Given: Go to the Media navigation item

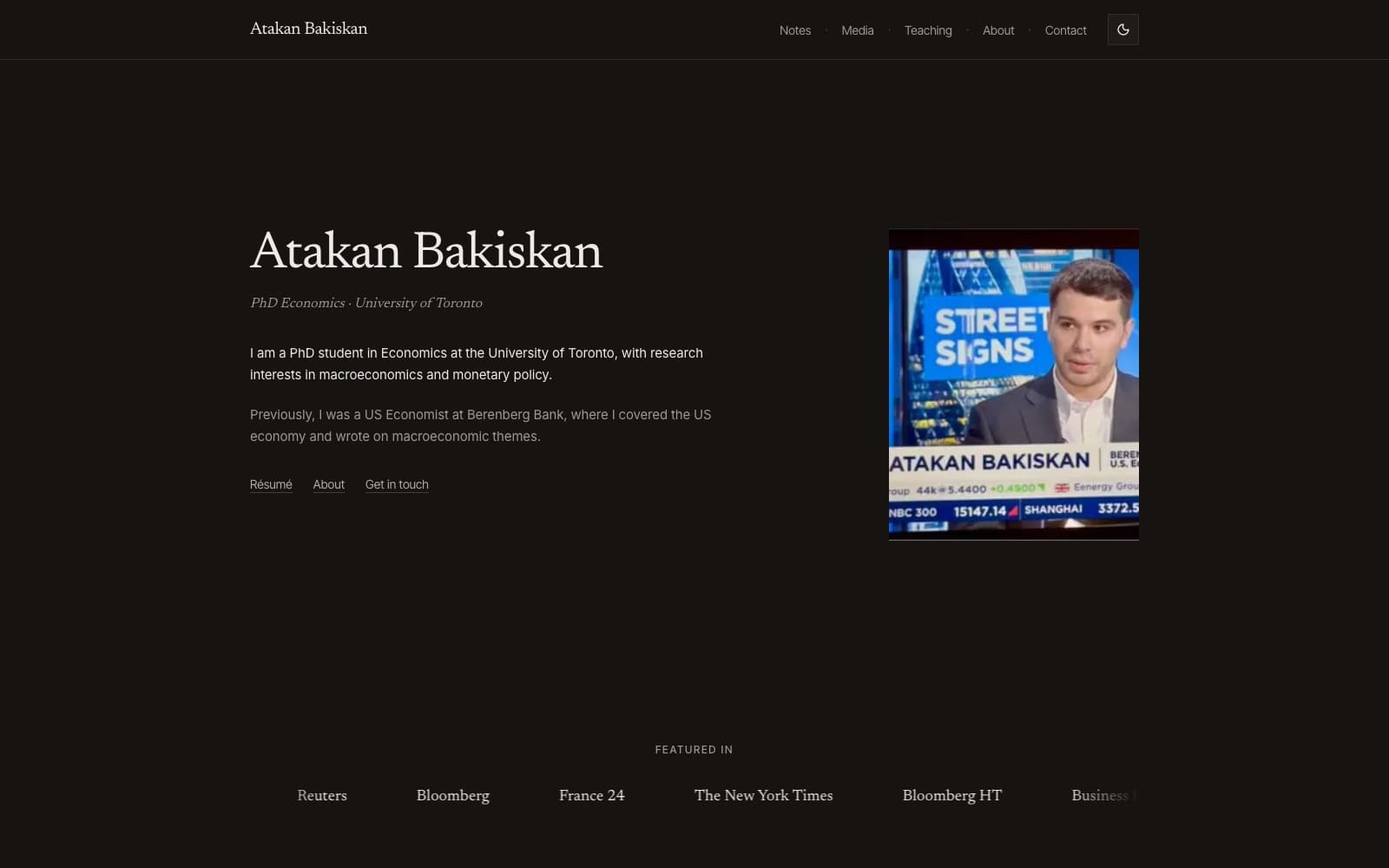Looking at the screenshot, I should (x=858, y=30).
